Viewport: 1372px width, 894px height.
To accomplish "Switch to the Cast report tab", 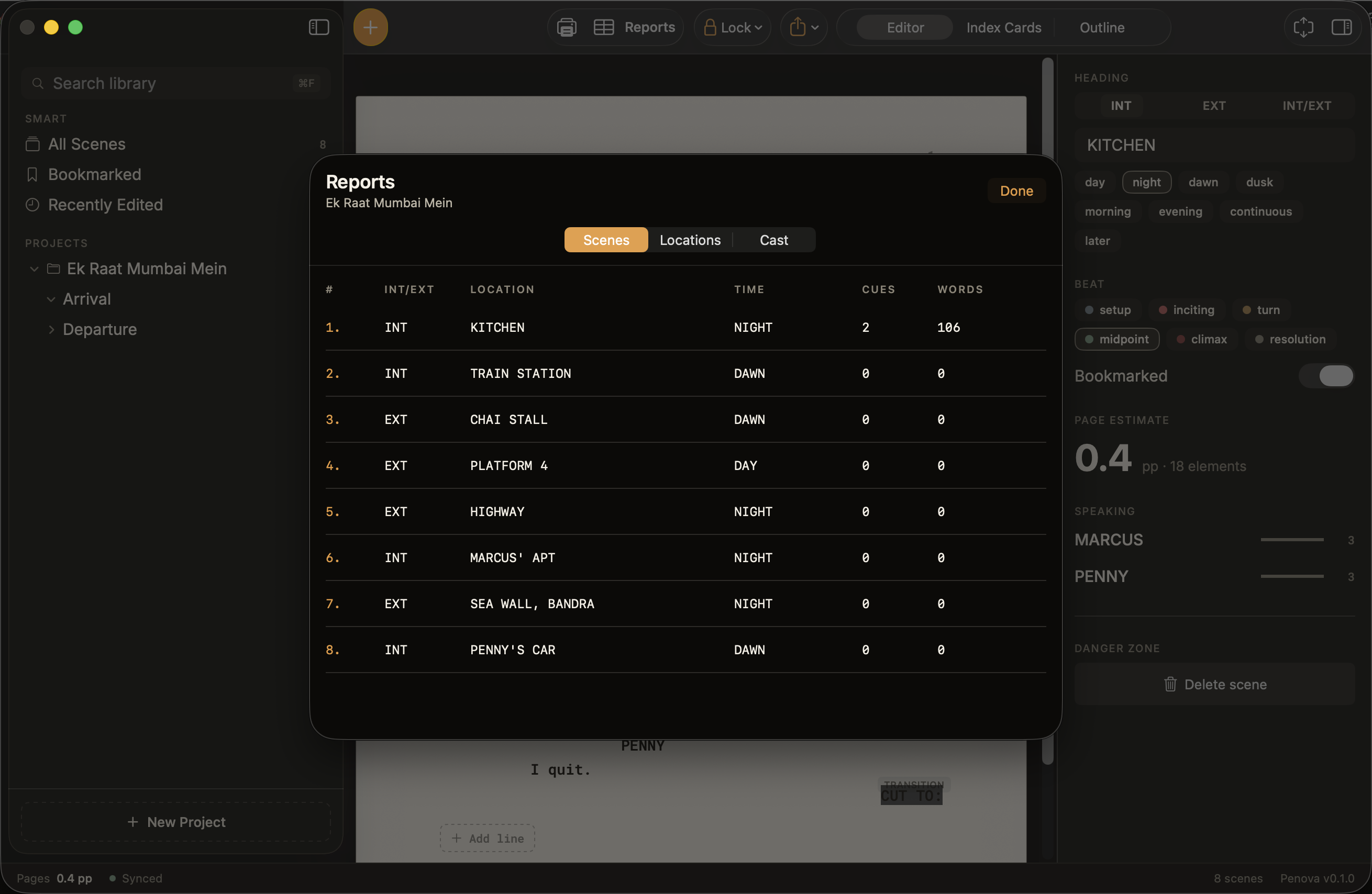I will (x=773, y=240).
